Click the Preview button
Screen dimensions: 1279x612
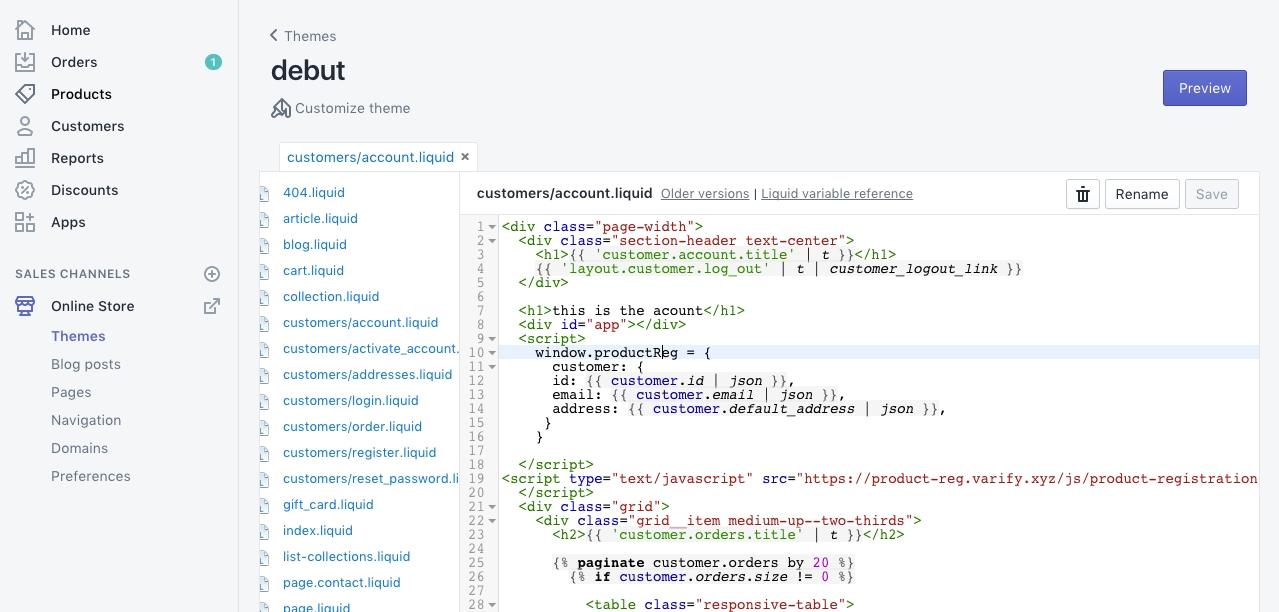pyautogui.click(x=1204, y=88)
